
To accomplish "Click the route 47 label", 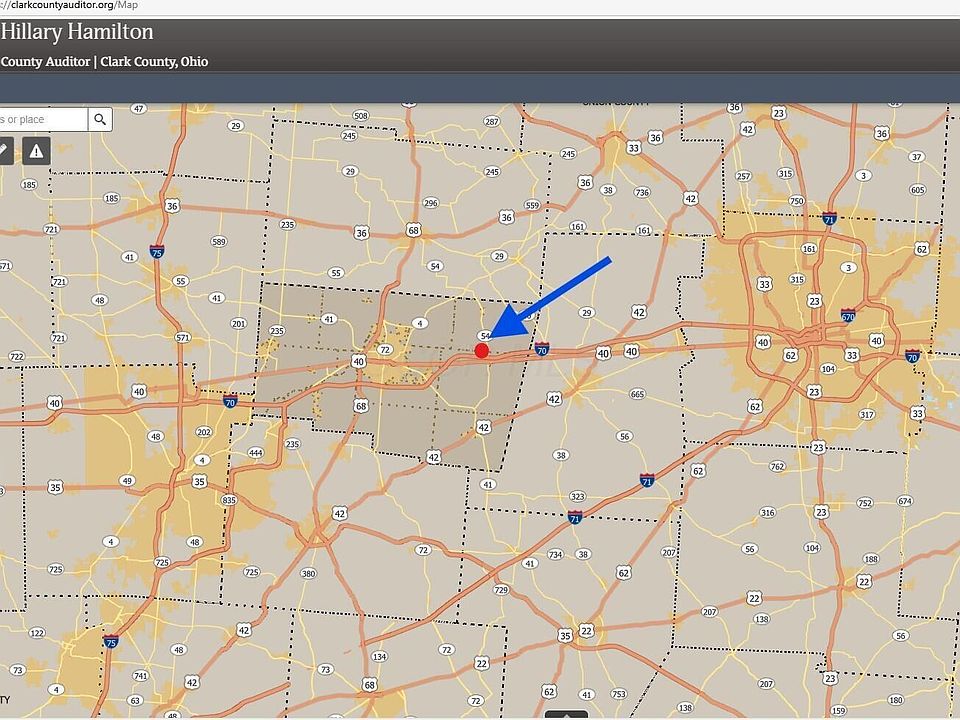I will tap(139, 109).
